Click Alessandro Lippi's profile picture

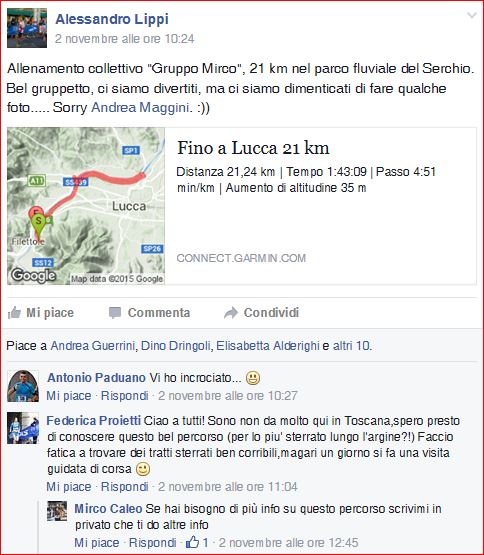27,28
